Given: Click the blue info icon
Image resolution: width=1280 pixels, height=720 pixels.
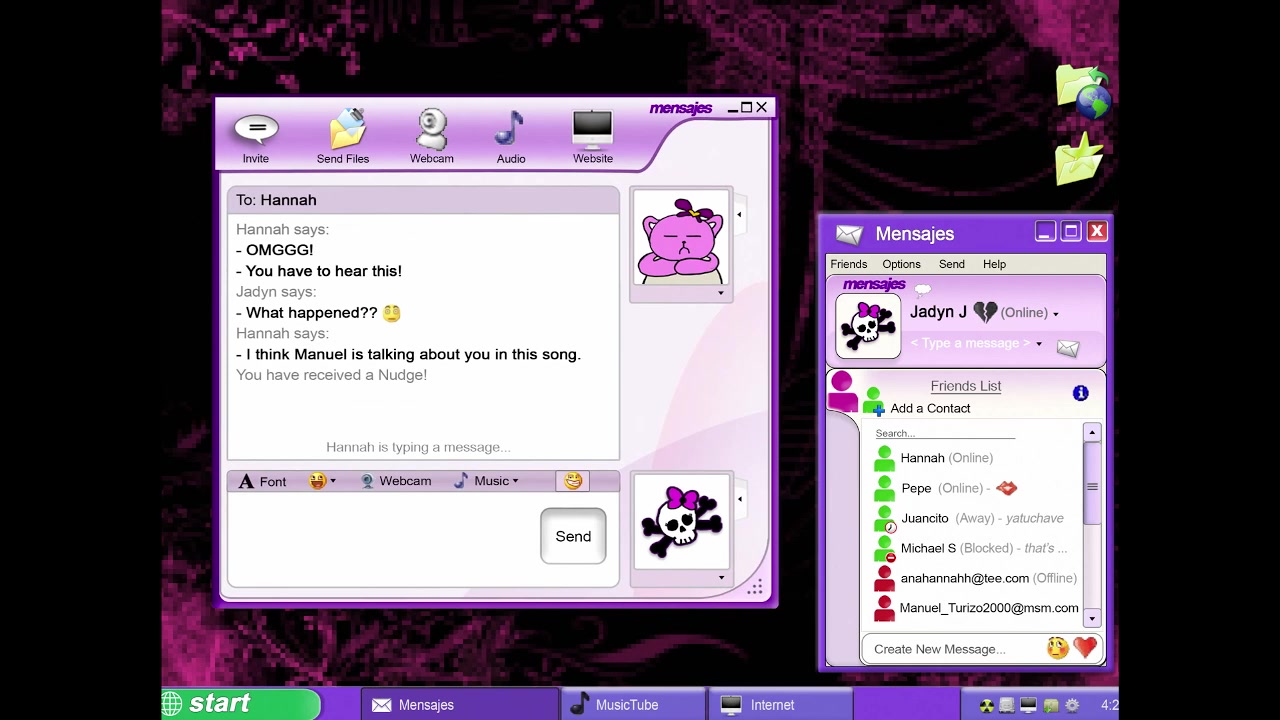Looking at the screenshot, I should pyautogui.click(x=1080, y=393).
